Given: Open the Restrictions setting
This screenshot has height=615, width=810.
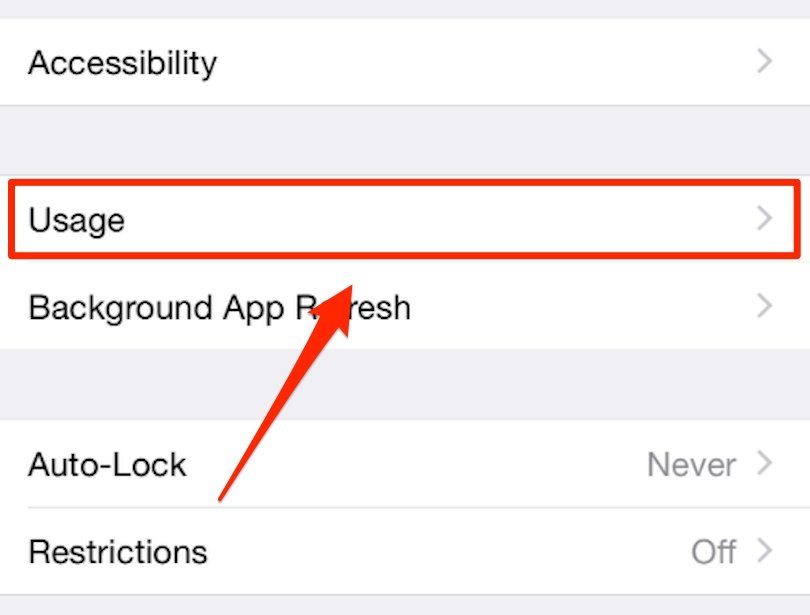Looking at the screenshot, I should click(117, 552).
